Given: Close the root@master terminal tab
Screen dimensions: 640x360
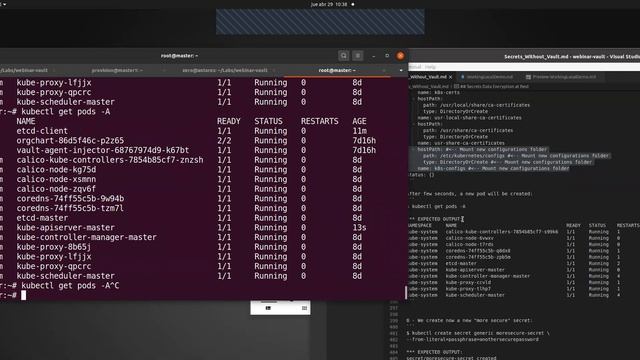Looking at the screenshot, I should pyautogui.click(x=384, y=70).
